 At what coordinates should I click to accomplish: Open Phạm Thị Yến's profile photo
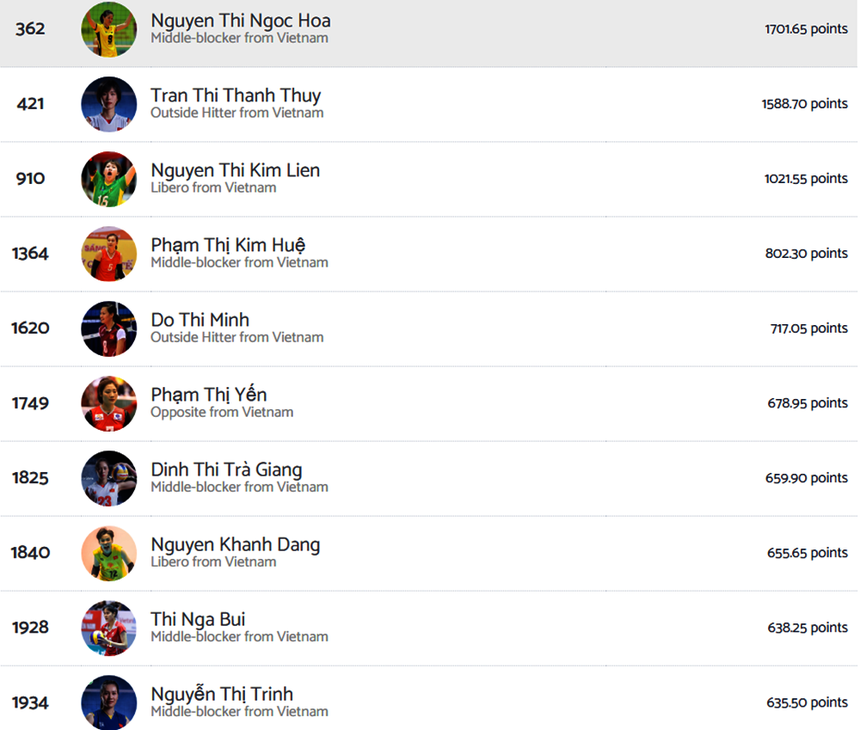(108, 403)
